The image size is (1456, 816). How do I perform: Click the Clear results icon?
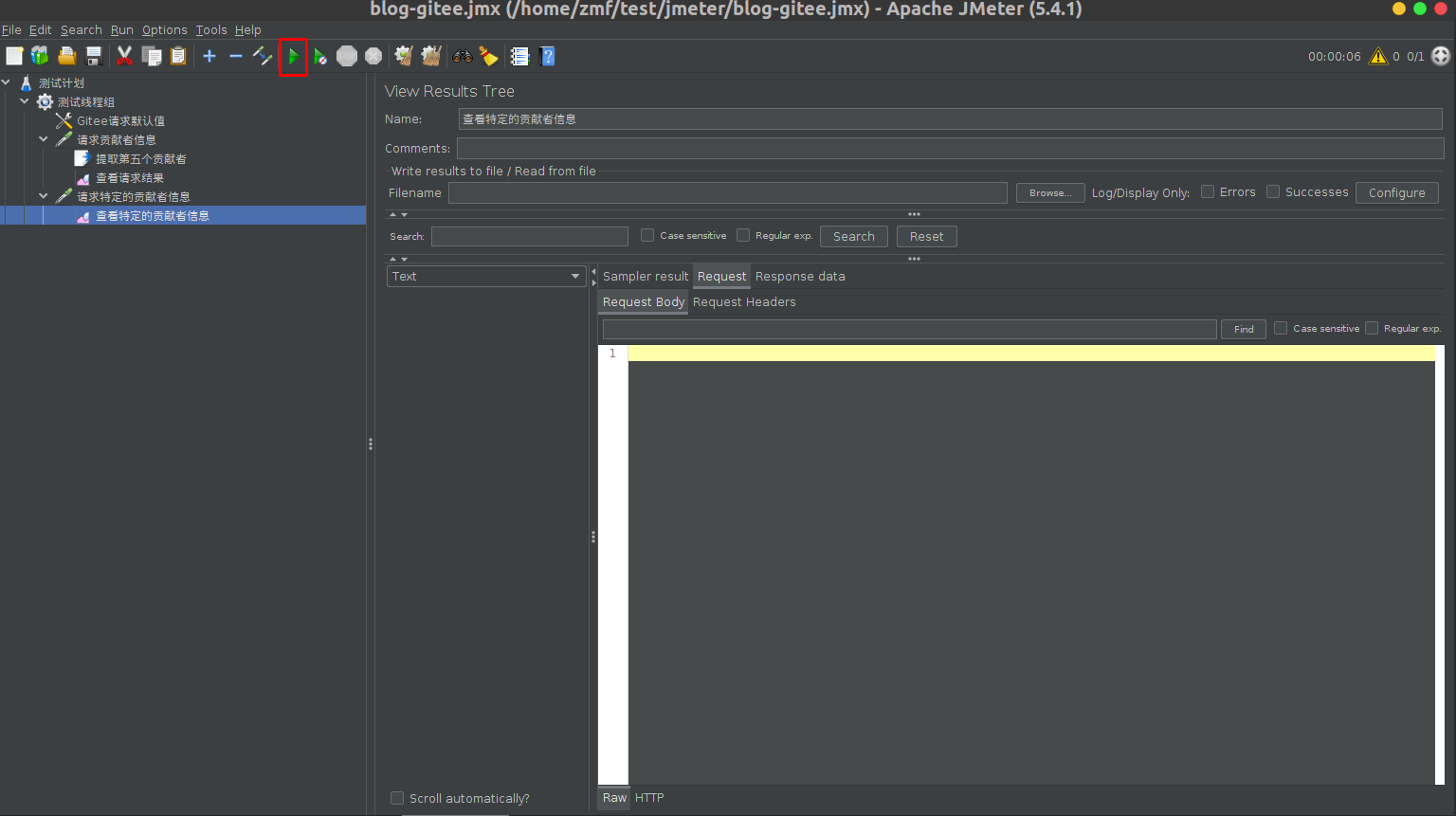[x=404, y=56]
